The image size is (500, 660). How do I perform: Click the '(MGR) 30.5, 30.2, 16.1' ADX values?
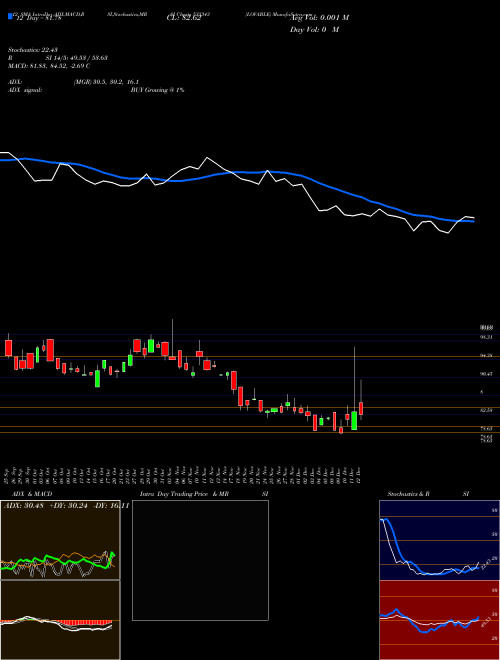pos(106,82)
